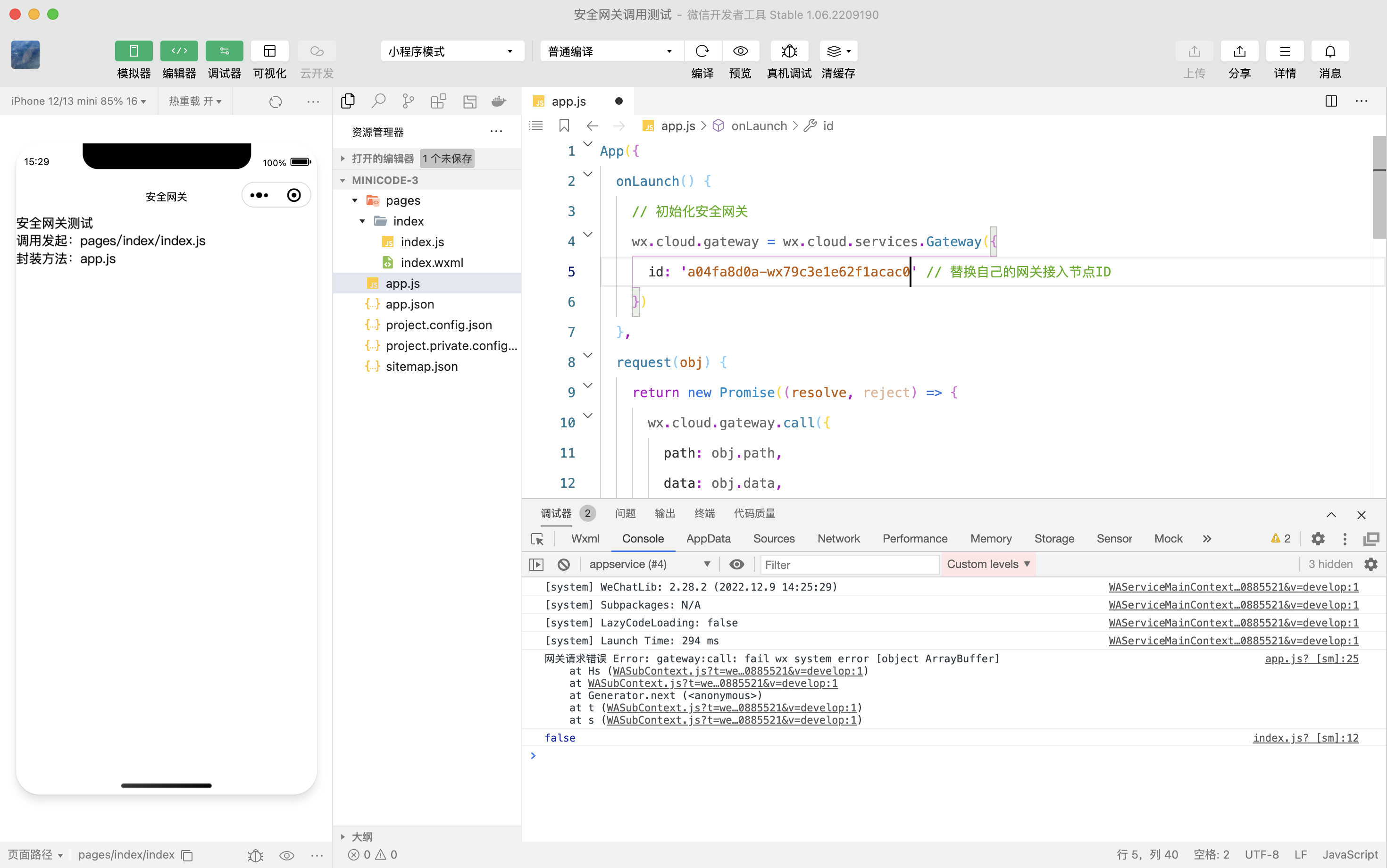Open the index.js? [sm]:12 source link
The height and width of the screenshot is (868, 1387).
click(x=1305, y=738)
